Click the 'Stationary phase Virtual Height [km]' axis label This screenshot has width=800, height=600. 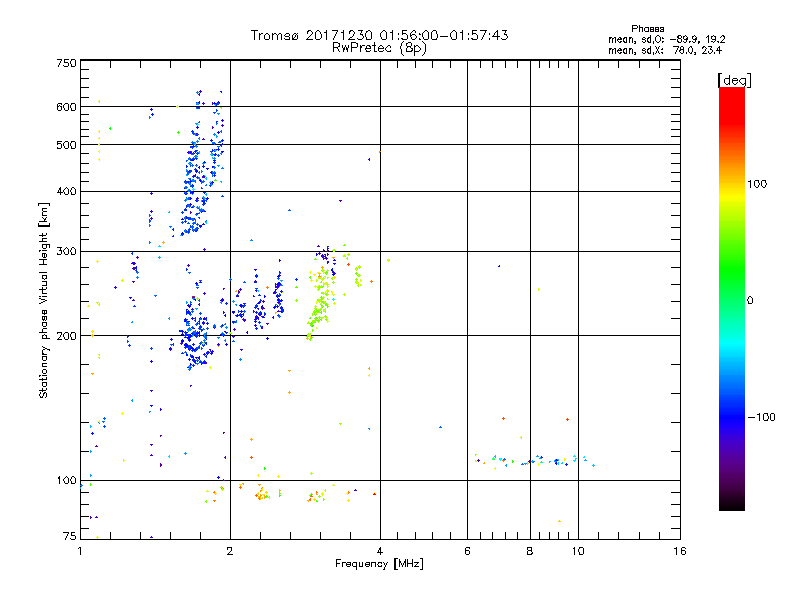(x=43, y=300)
